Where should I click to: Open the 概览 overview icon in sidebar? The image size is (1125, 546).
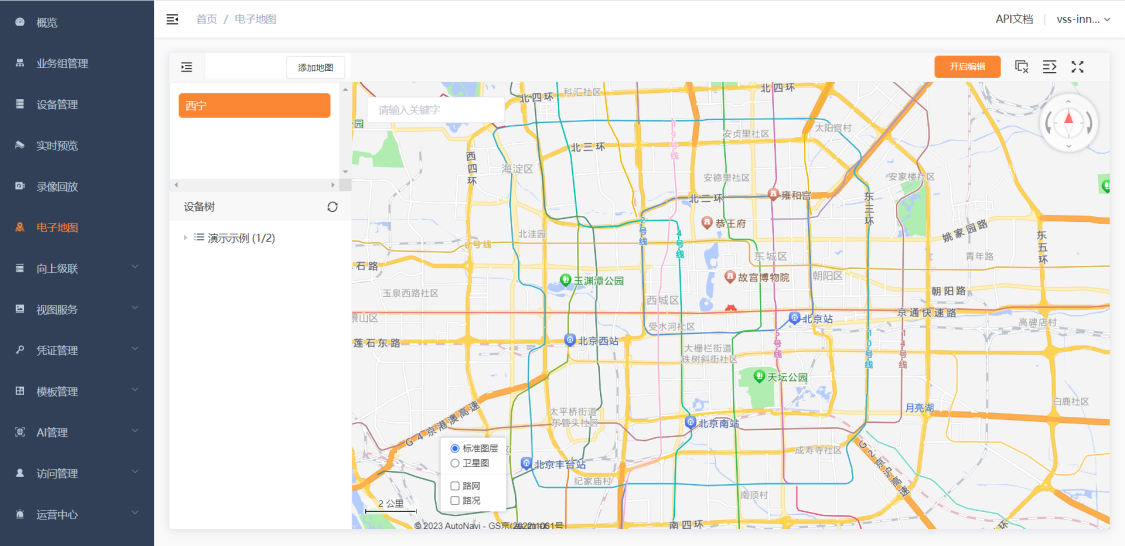[20, 22]
